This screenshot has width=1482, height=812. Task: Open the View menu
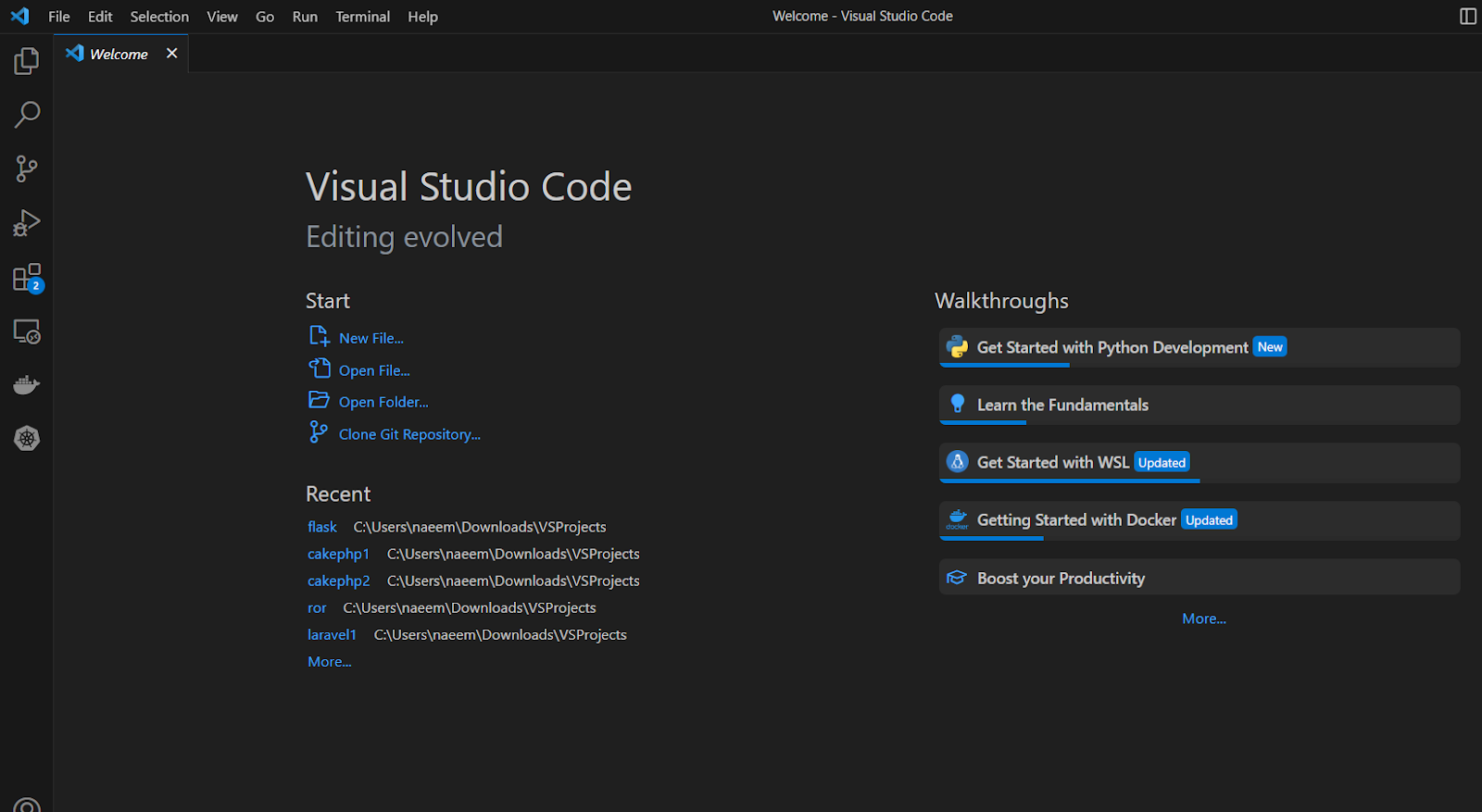point(222,17)
